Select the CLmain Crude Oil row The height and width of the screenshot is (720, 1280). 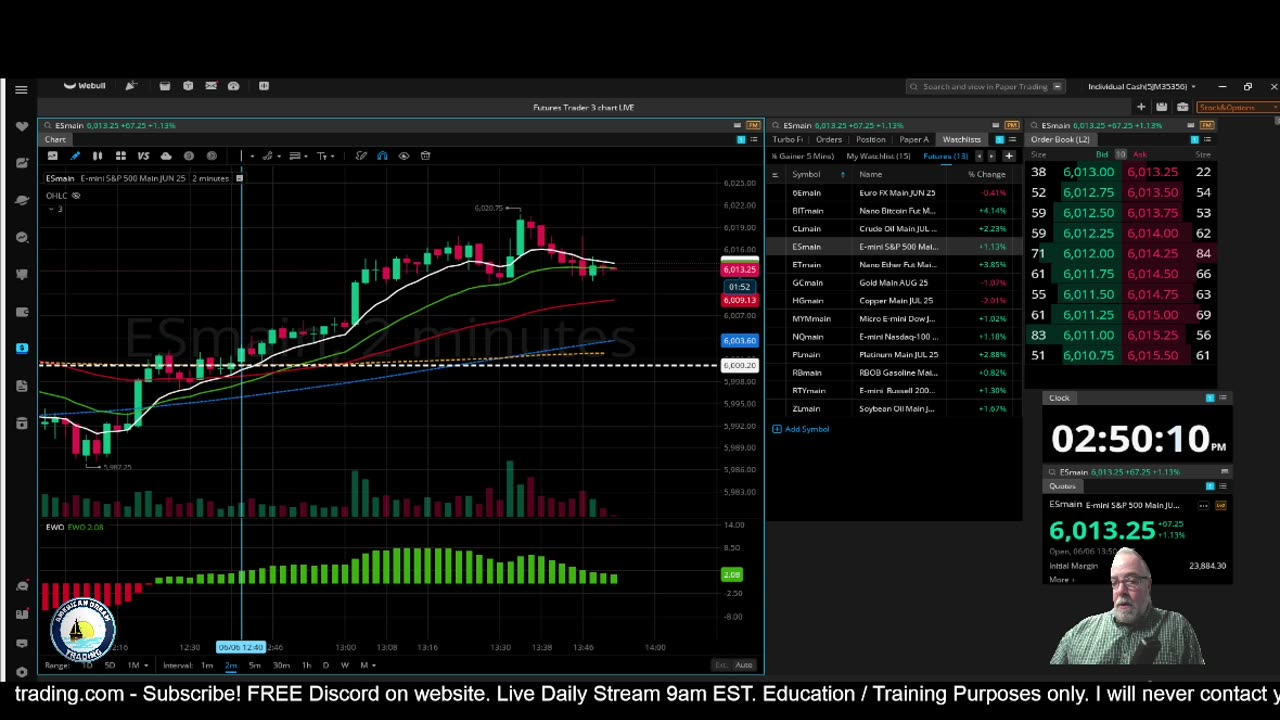pos(894,229)
